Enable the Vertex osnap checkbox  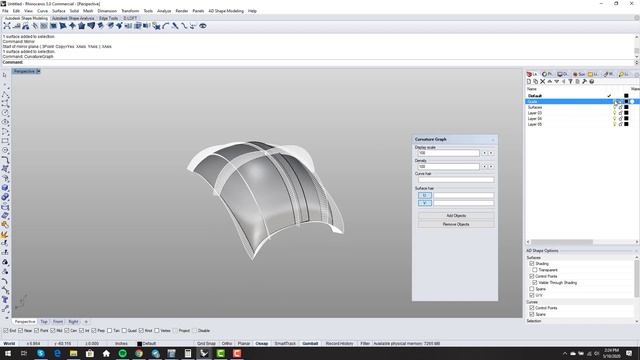(157, 331)
